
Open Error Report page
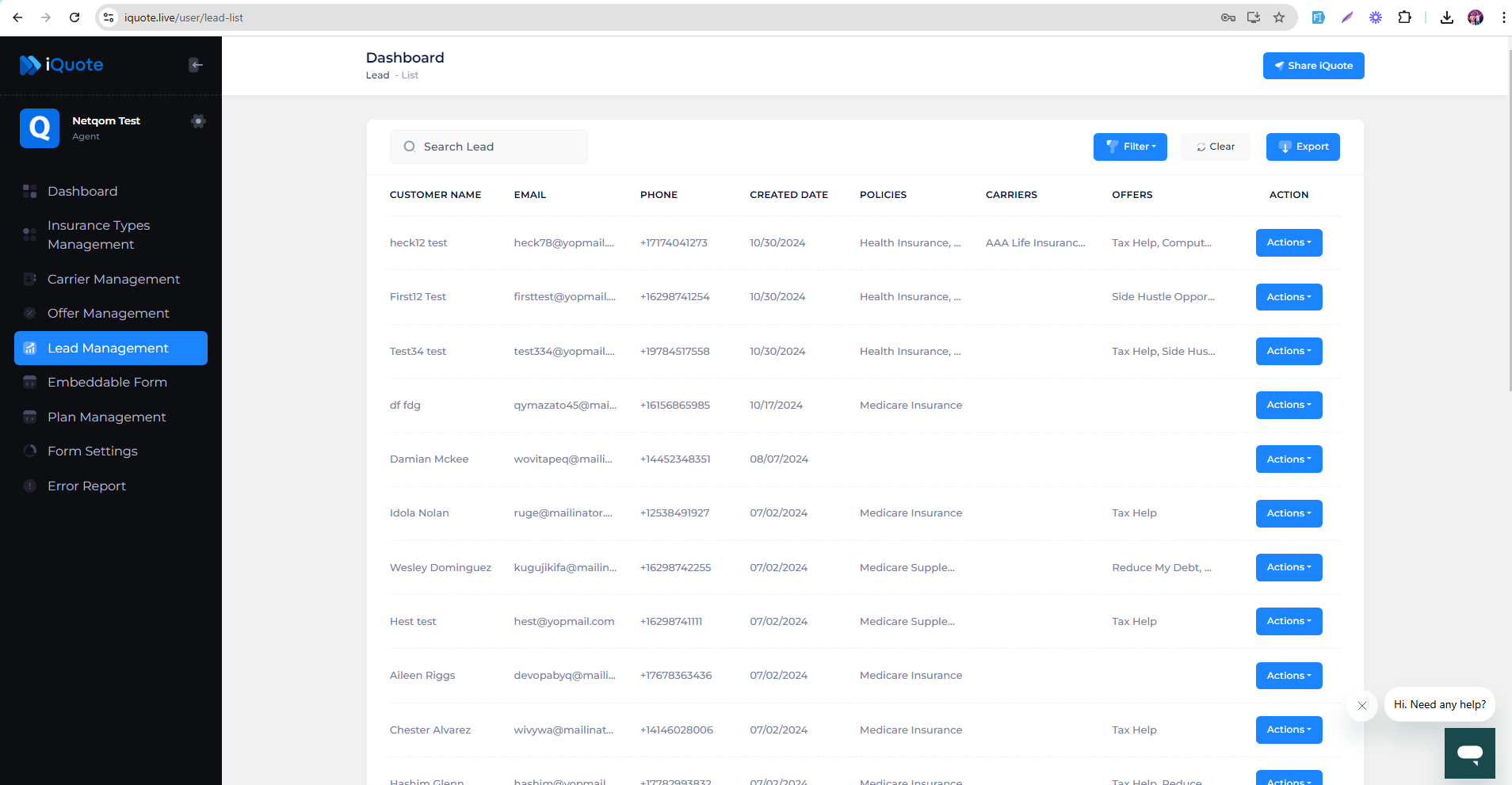(111, 486)
